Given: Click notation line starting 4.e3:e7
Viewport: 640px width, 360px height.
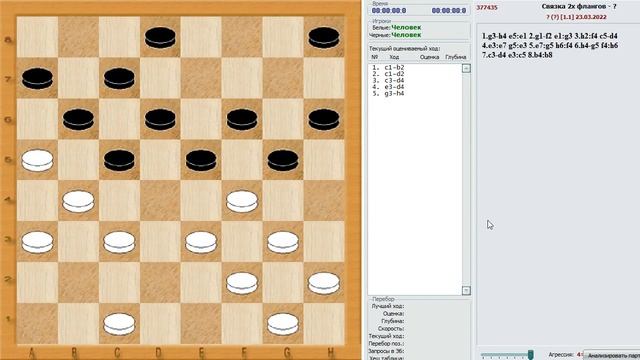Looking at the screenshot, I should [x=550, y=45].
